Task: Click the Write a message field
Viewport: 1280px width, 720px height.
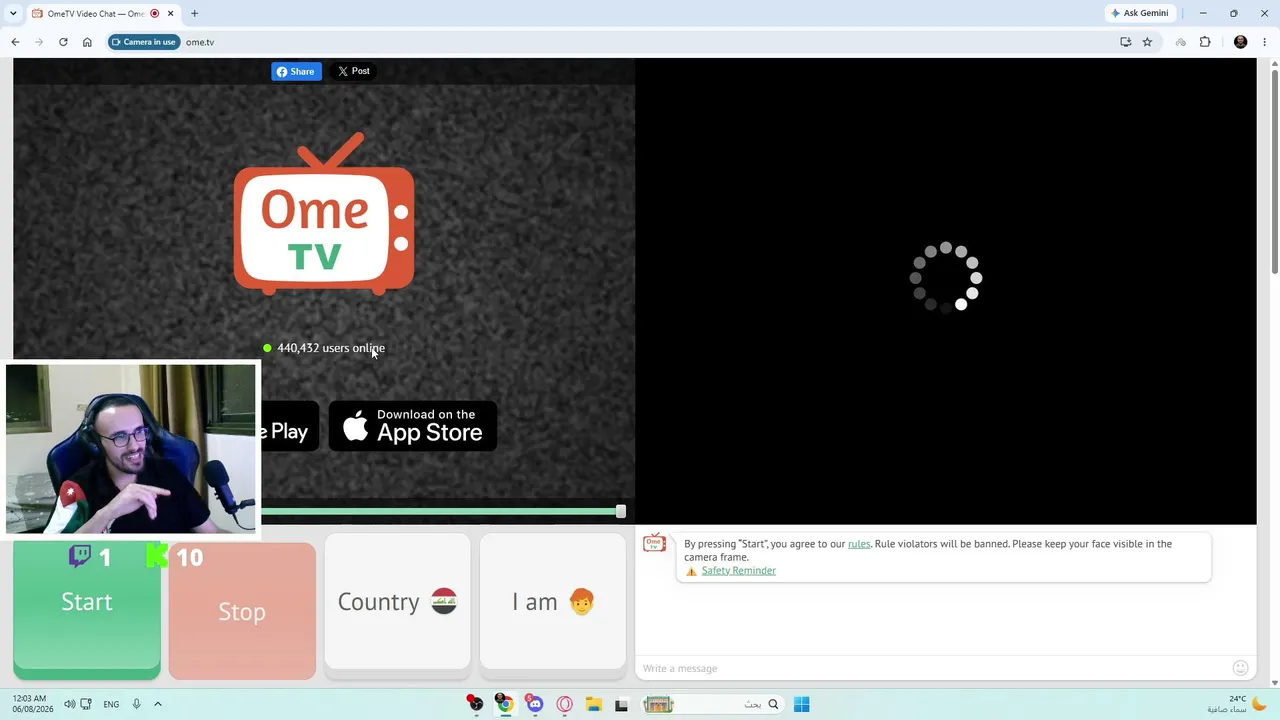Action: (x=930, y=668)
